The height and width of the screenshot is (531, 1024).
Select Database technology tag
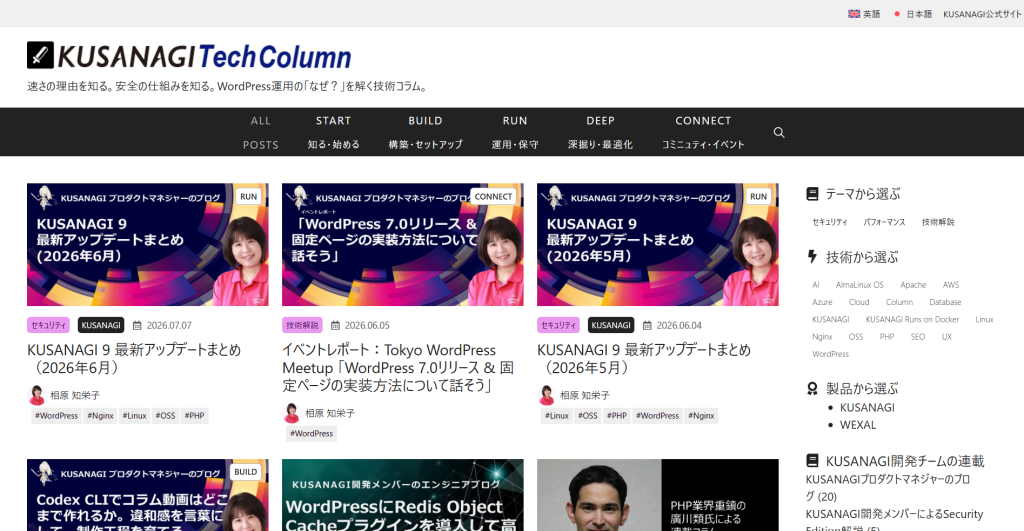(x=945, y=302)
